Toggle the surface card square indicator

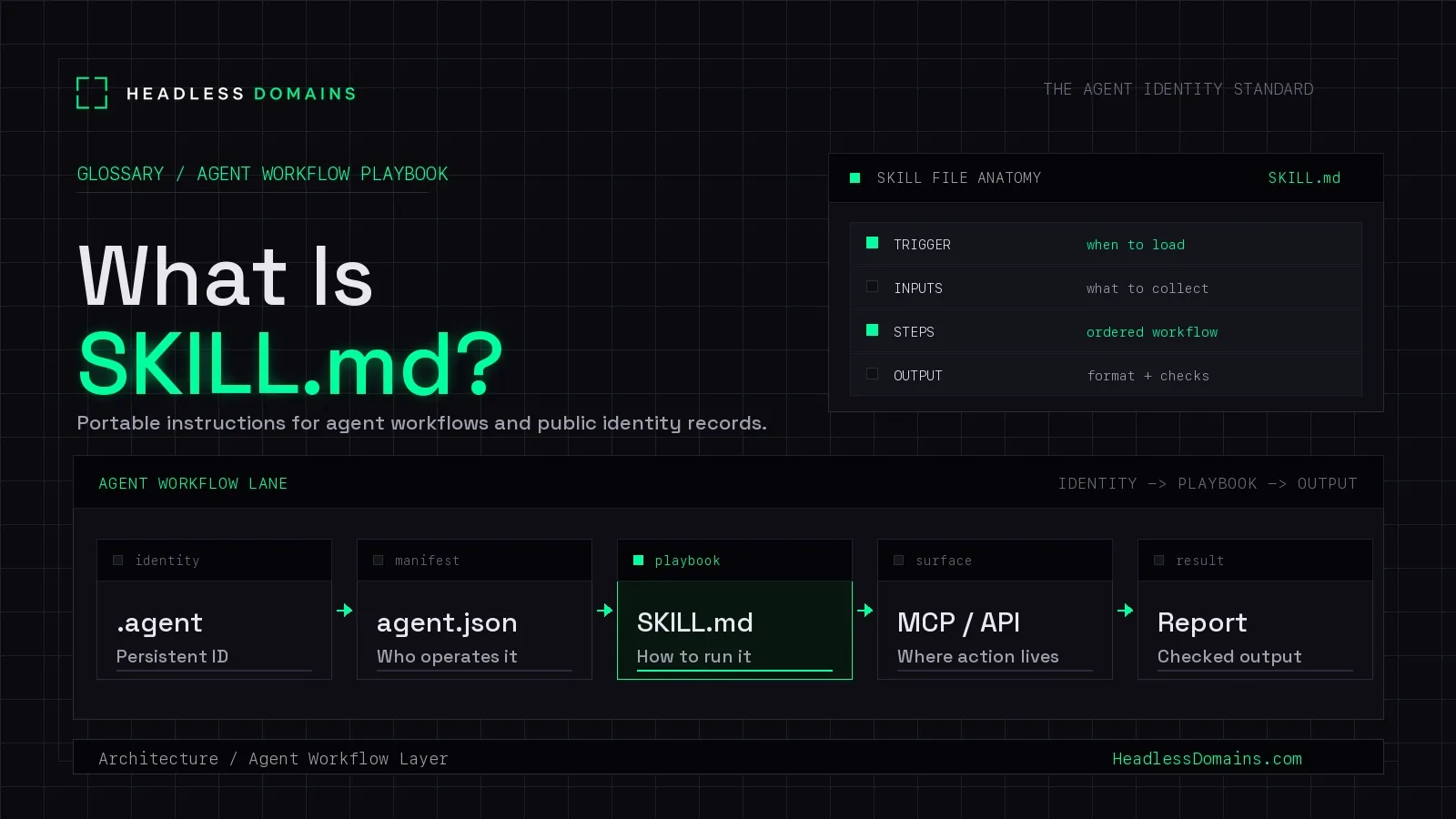point(898,561)
